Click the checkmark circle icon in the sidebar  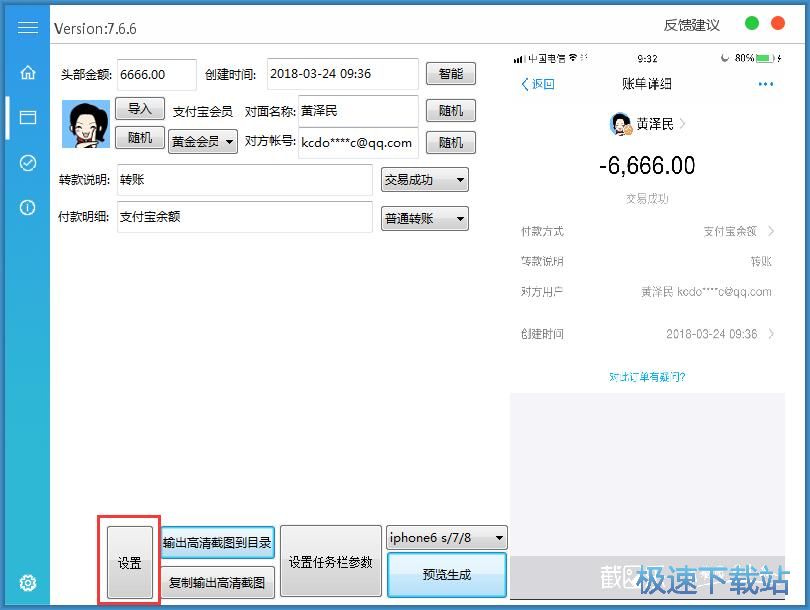27,162
